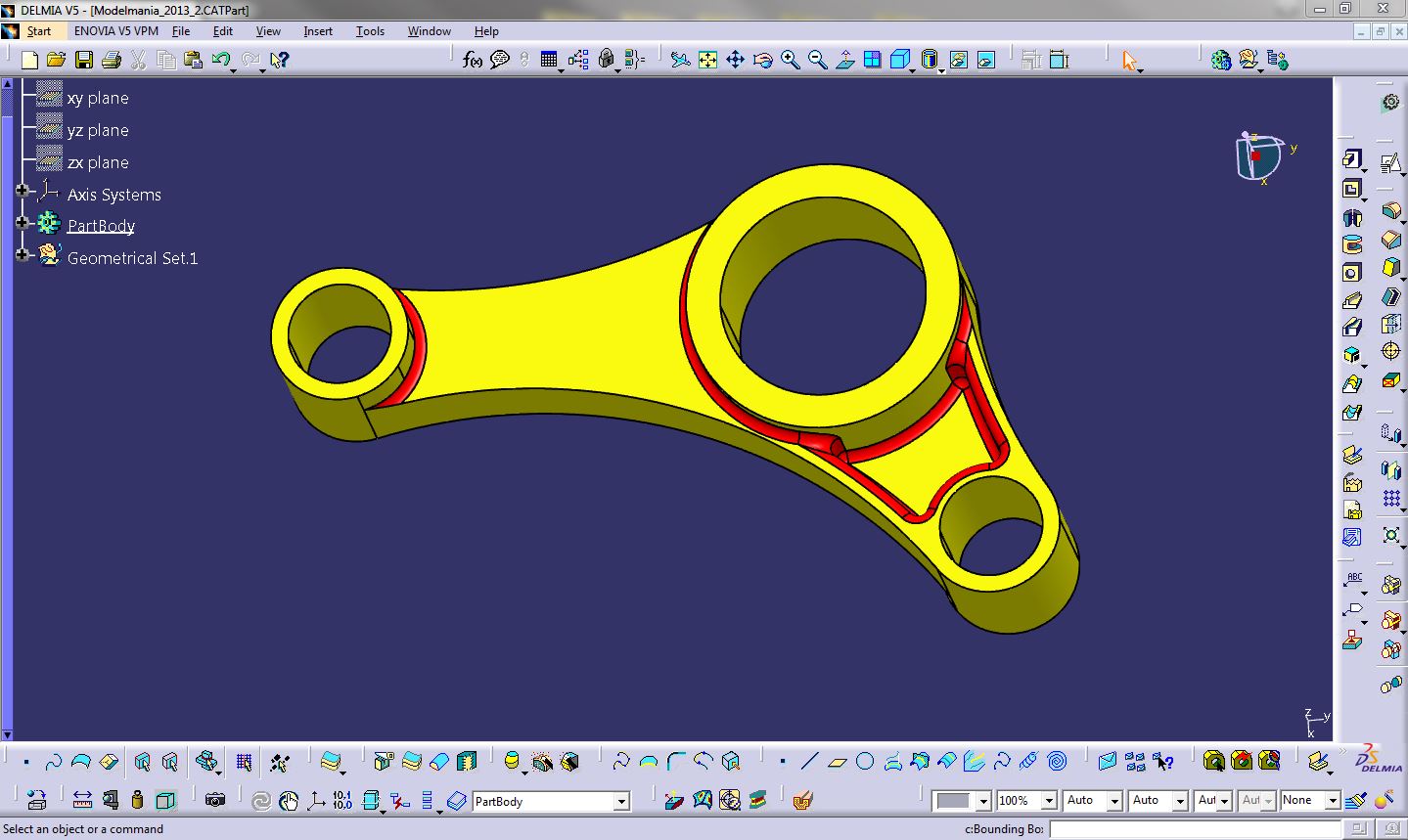The height and width of the screenshot is (840, 1408).
Task: Select Geometrical Set.1 in the tree
Action: coord(132,258)
